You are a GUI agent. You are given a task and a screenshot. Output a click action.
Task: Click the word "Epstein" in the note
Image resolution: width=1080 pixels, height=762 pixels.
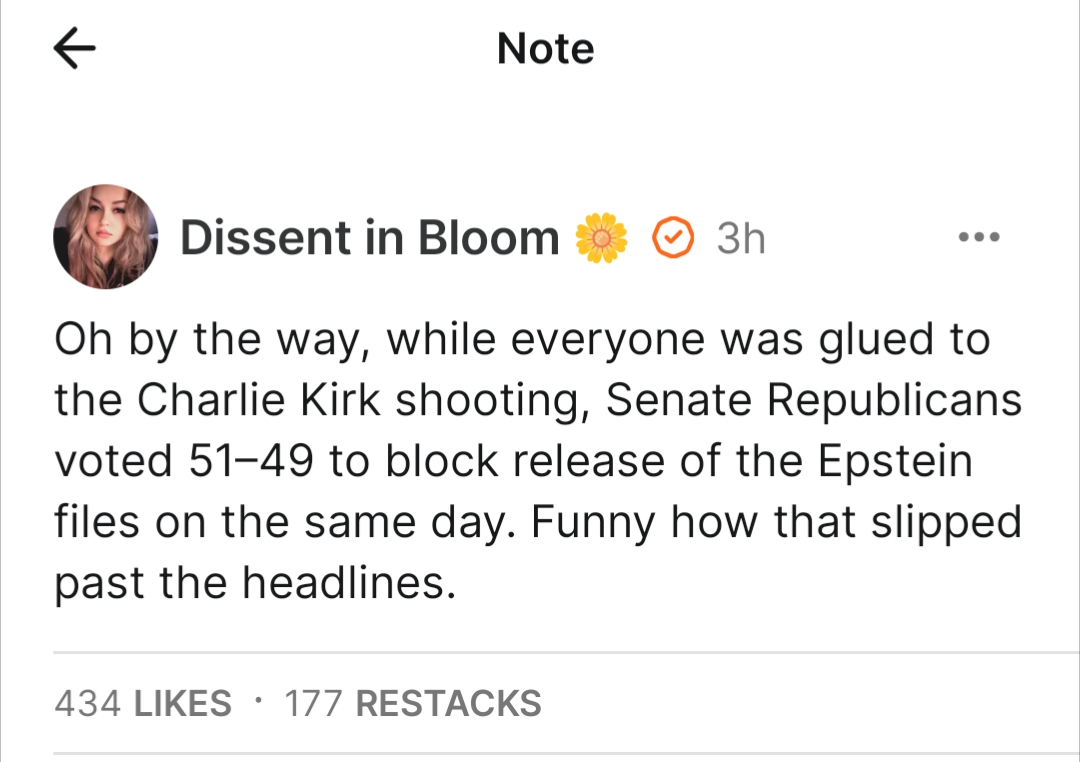(x=894, y=462)
